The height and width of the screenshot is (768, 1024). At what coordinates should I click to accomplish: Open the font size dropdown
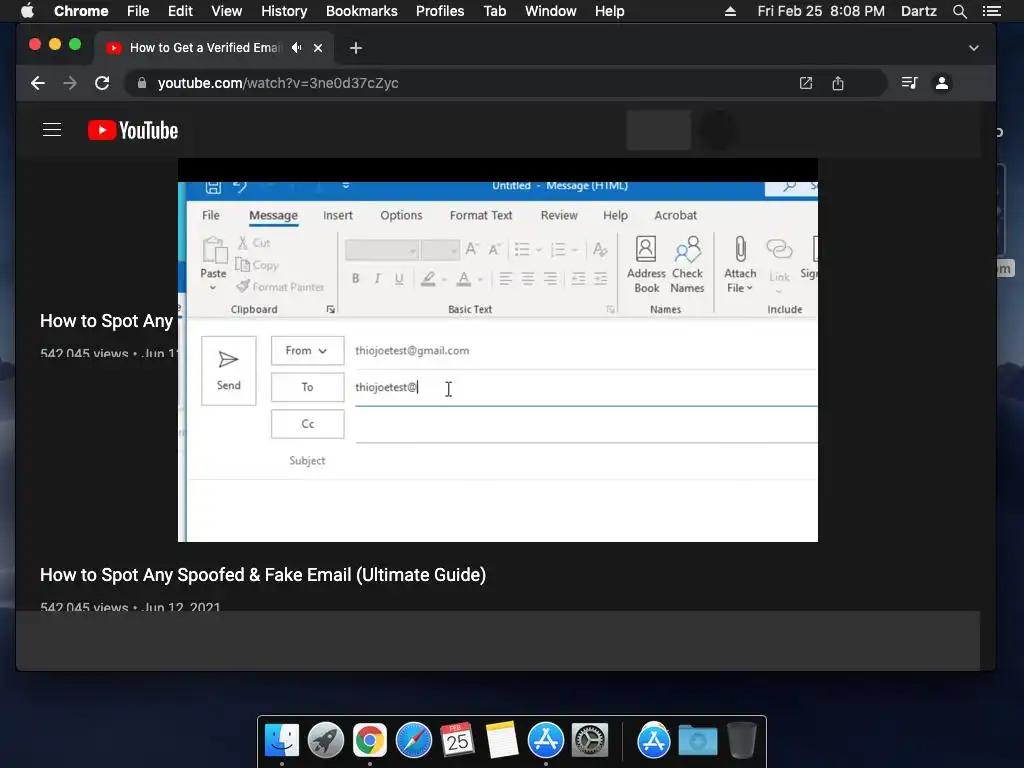coord(453,250)
